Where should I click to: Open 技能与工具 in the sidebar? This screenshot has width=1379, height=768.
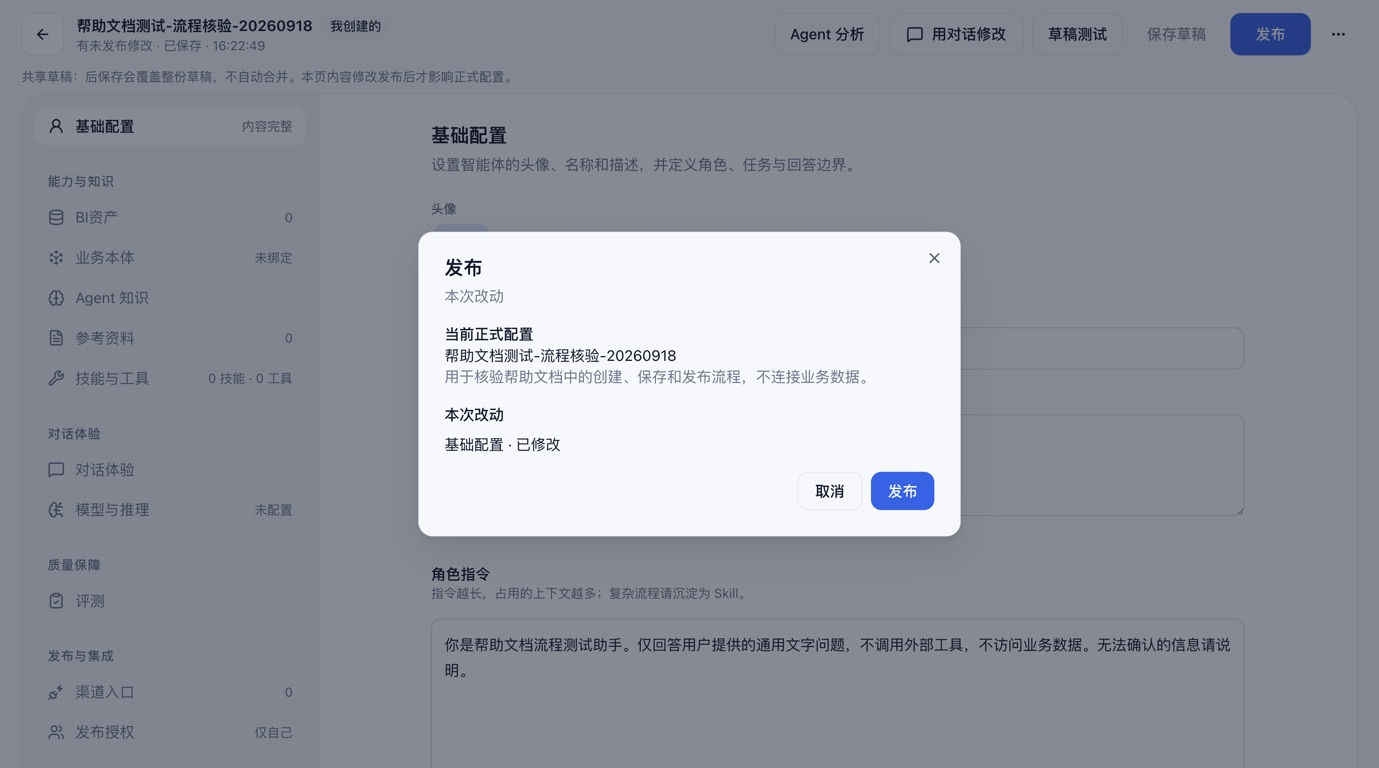coord(170,378)
